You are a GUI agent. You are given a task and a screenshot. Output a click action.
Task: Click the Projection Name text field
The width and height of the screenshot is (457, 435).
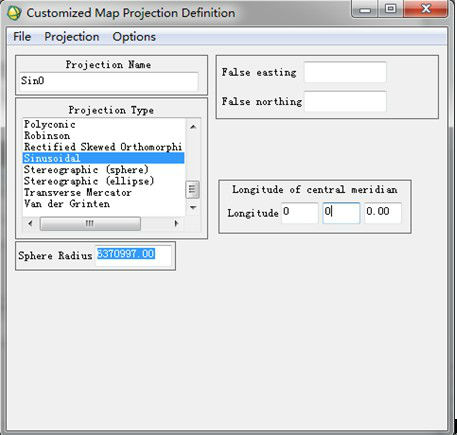[x=109, y=81]
